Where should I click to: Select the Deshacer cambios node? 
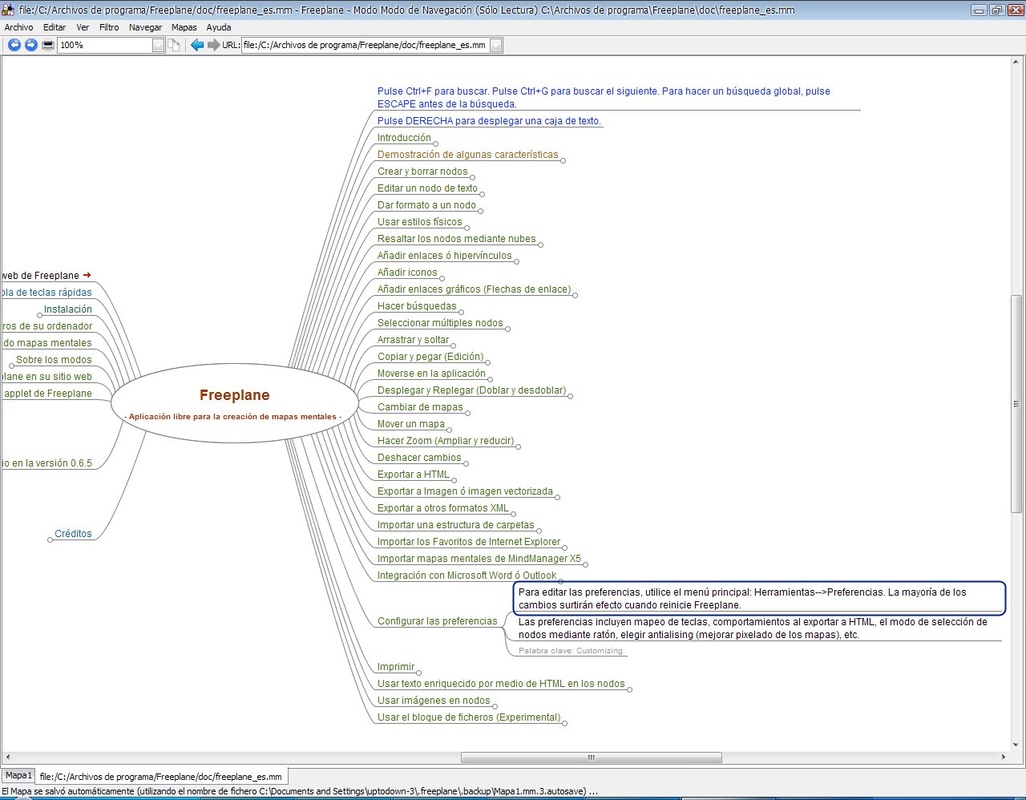pyautogui.click(x=419, y=458)
